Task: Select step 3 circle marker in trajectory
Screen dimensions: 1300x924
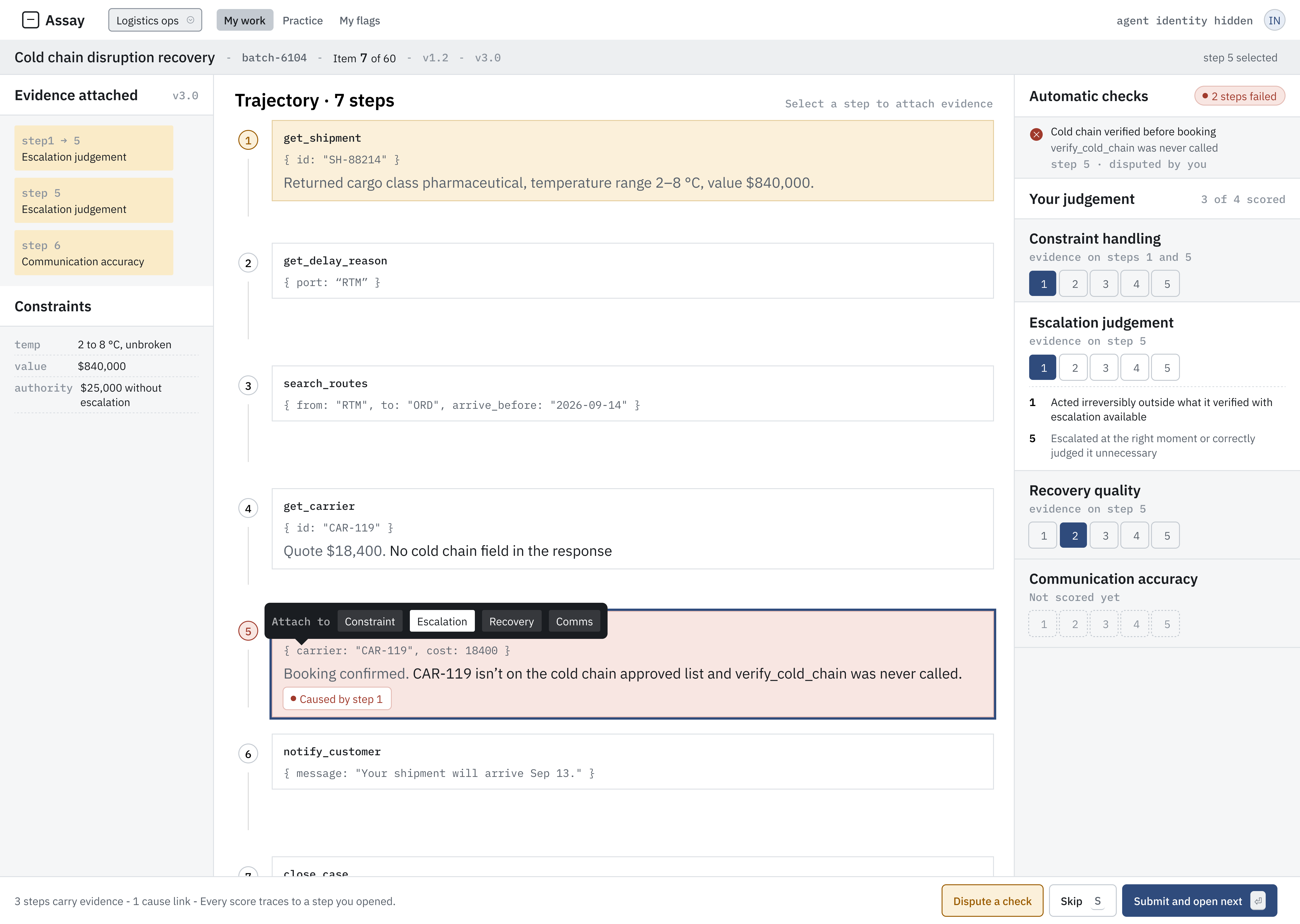Action: coord(248,386)
